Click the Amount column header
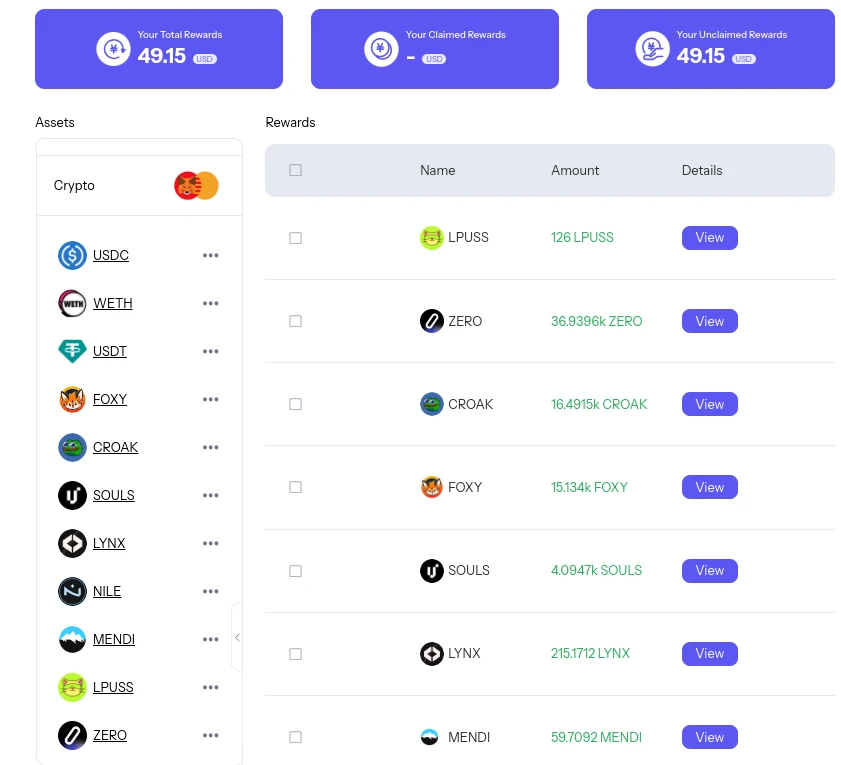The image size is (841, 765). 575,170
